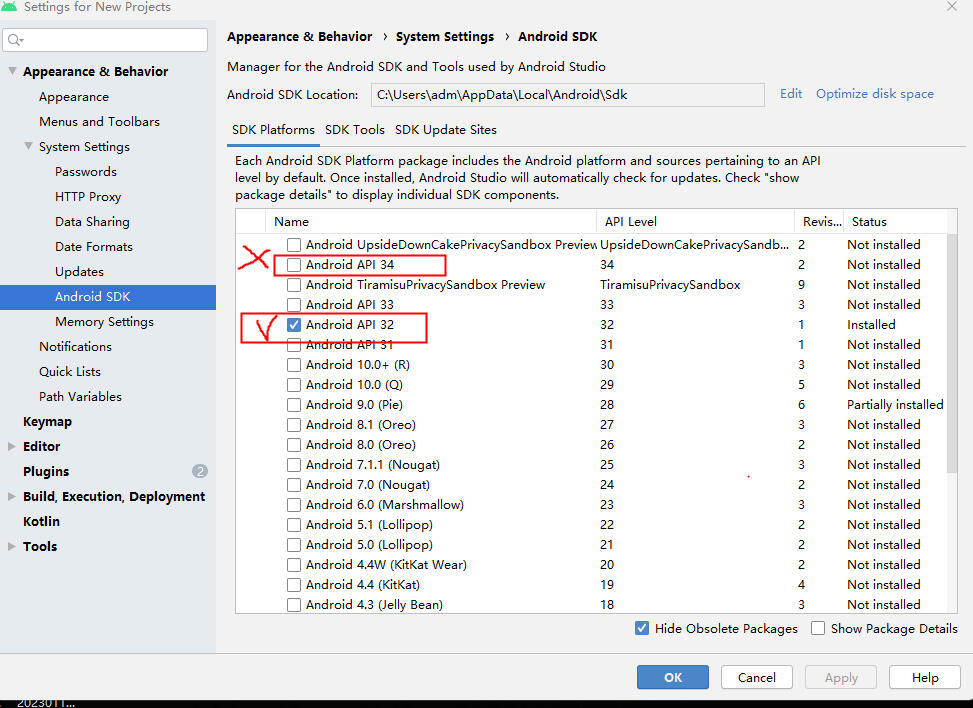Open the SDK Update Sites tab

click(x=446, y=130)
